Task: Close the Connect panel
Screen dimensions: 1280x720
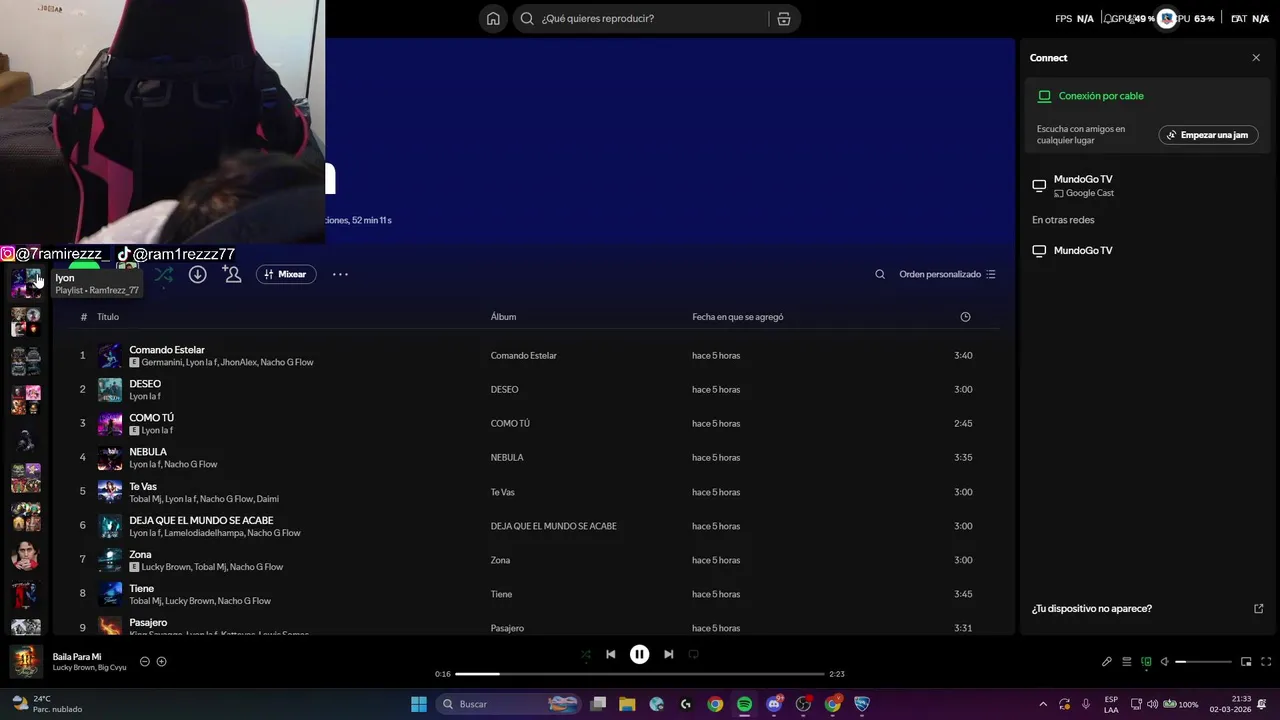Action: pyautogui.click(x=1256, y=58)
